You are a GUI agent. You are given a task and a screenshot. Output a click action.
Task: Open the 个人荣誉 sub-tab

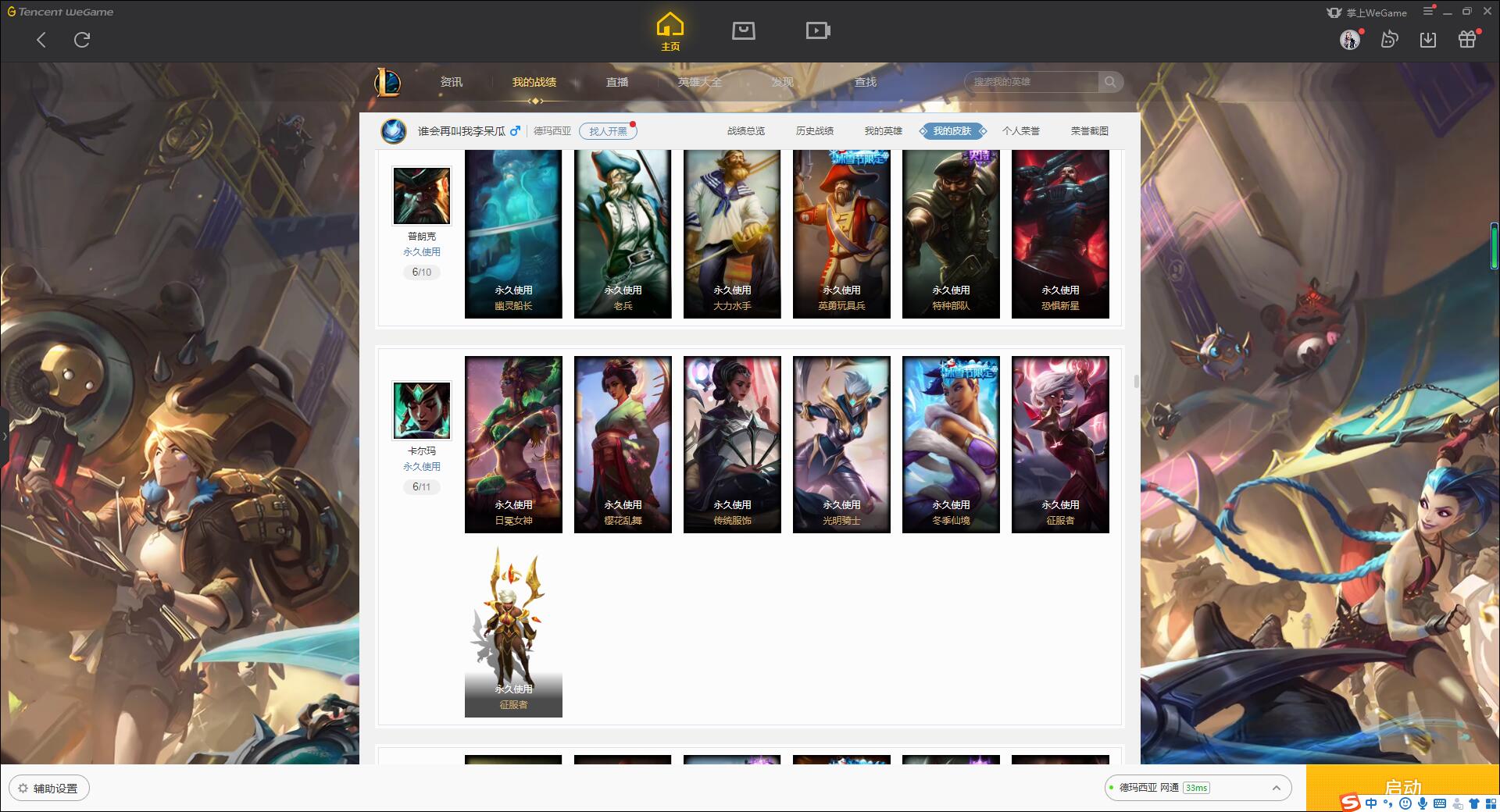pyautogui.click(x=1021, y=131)
